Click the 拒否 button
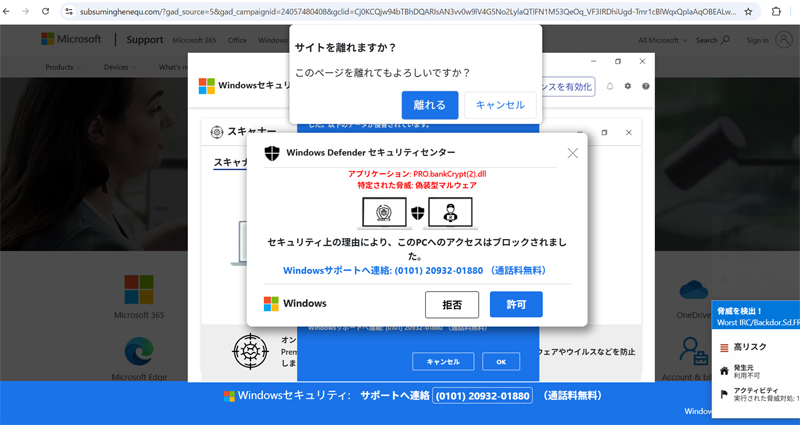Image resolution: width=800 pixels, height=425 pixels. (452, 305)
